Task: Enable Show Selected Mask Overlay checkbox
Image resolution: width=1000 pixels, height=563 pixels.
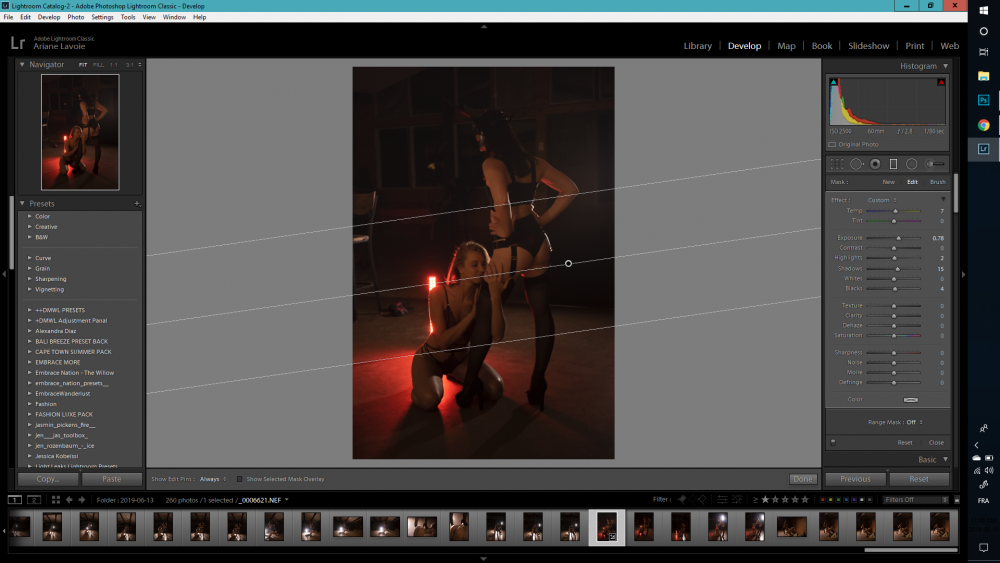Action: 240,479
